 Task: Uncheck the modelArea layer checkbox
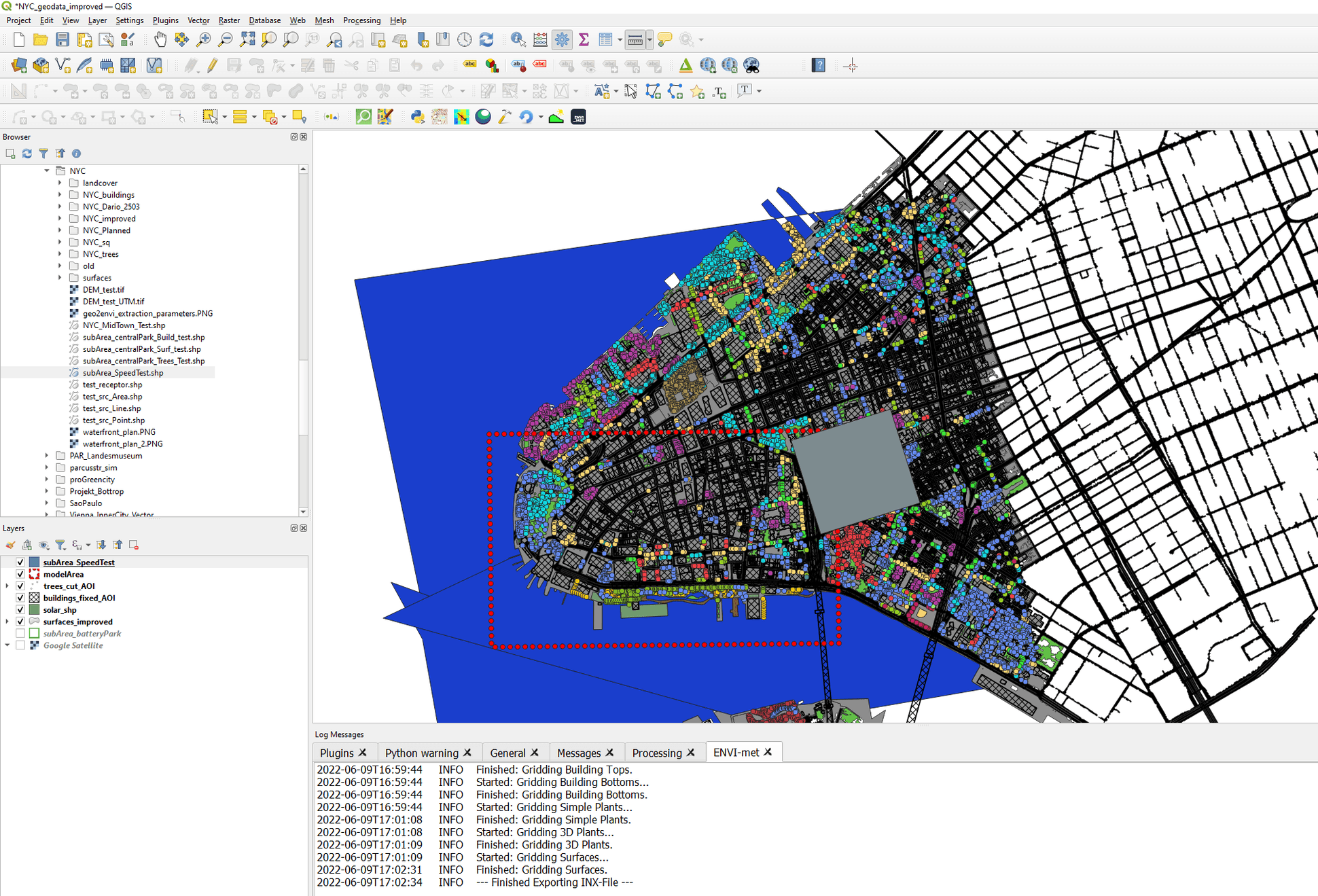(20, 574)
